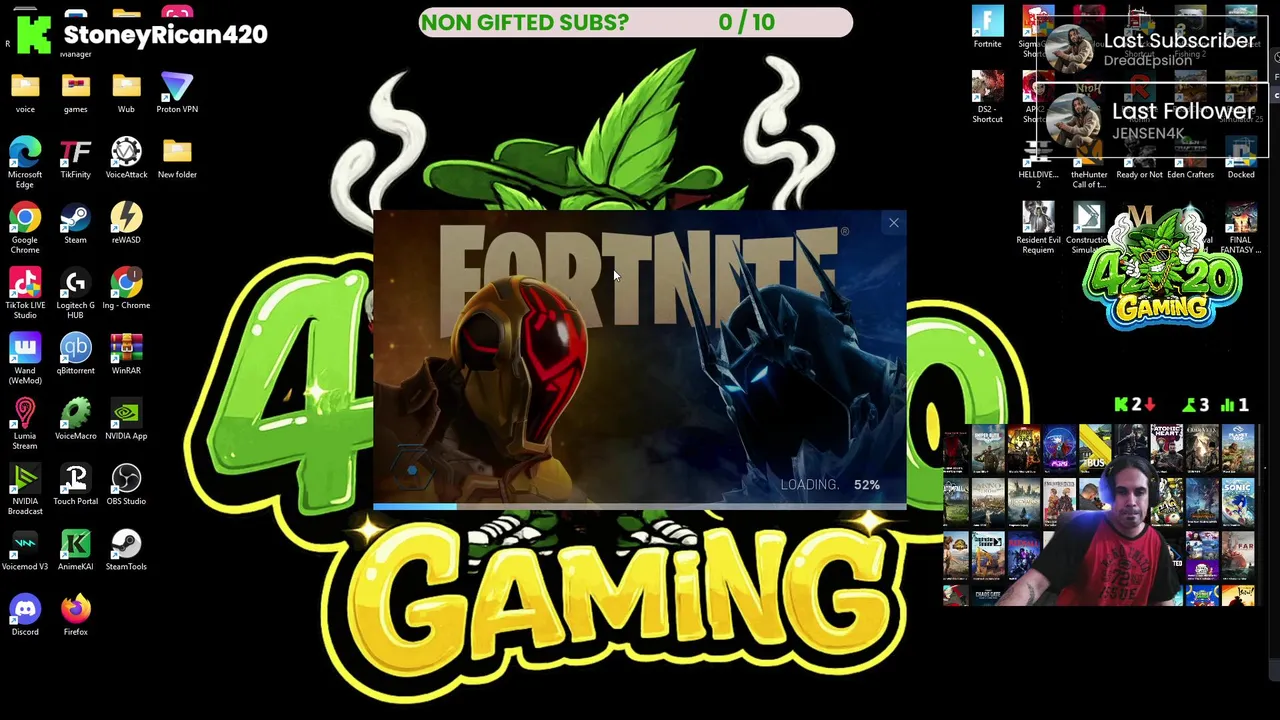The height and width of the screenshot is (720, 1280).
Task: Launch AnimeKAI shortcut
Action: click(x=75, y=550)
